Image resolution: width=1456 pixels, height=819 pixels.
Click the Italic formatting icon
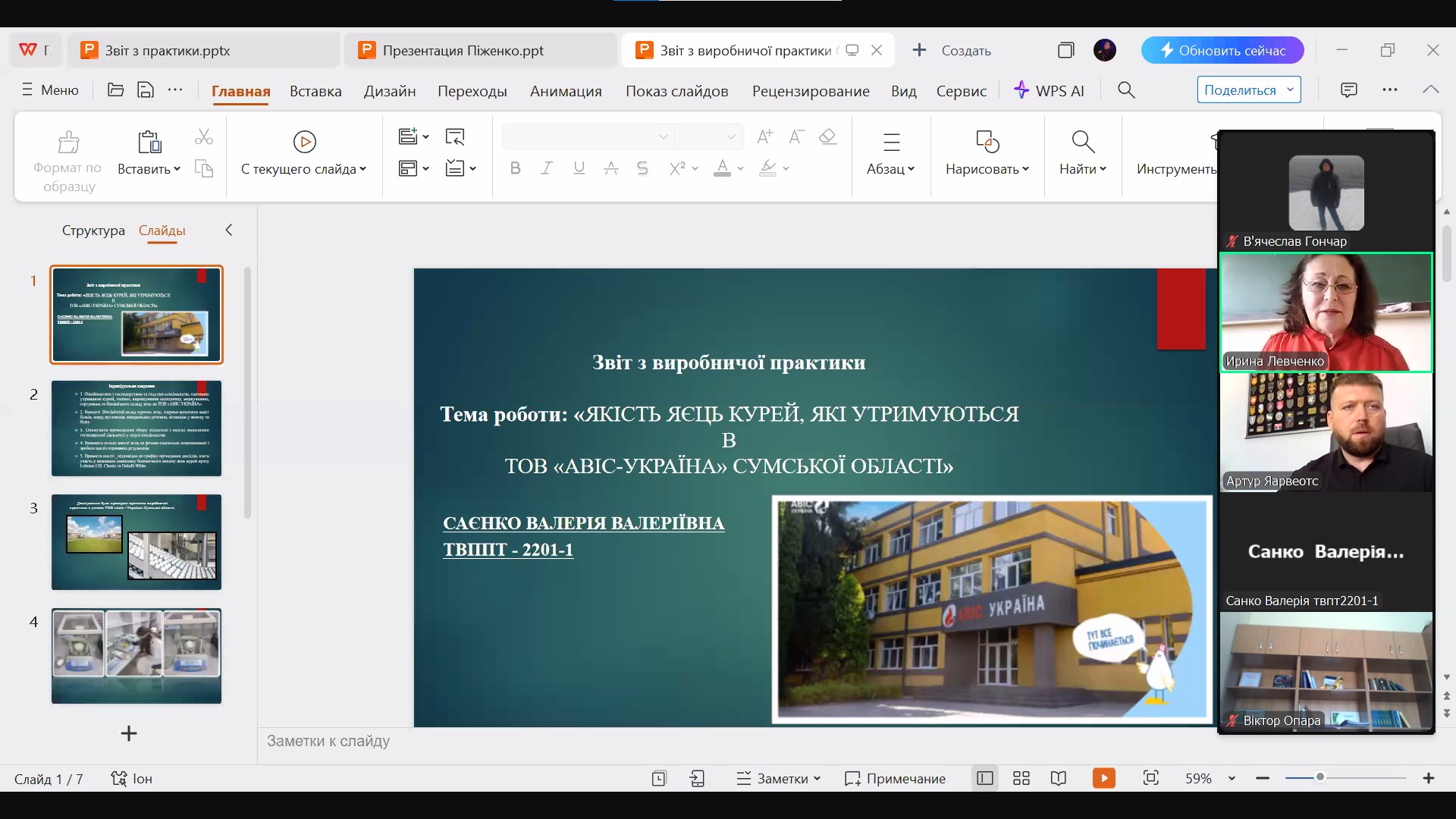(547, 168)
